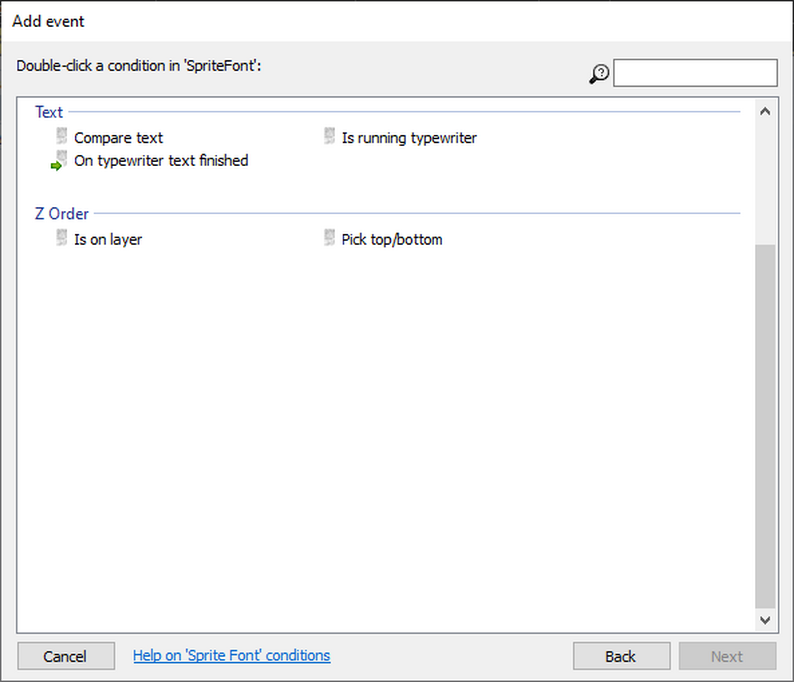Select the On typewriter text finished icon
Screen dimensions: 794x682
[x=59, y=161]
